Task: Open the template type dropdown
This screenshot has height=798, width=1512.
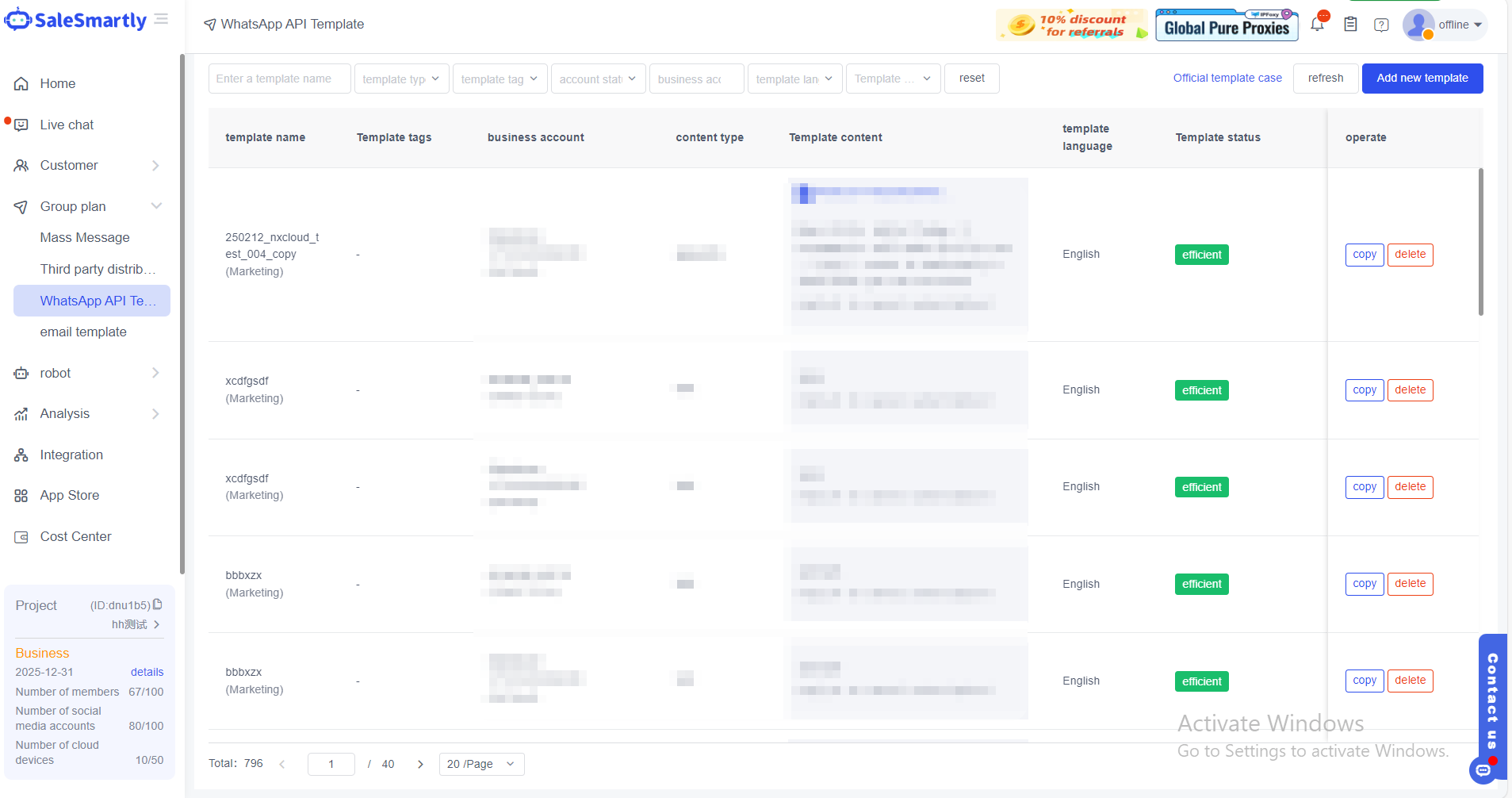Action: (x=401, y=79)
